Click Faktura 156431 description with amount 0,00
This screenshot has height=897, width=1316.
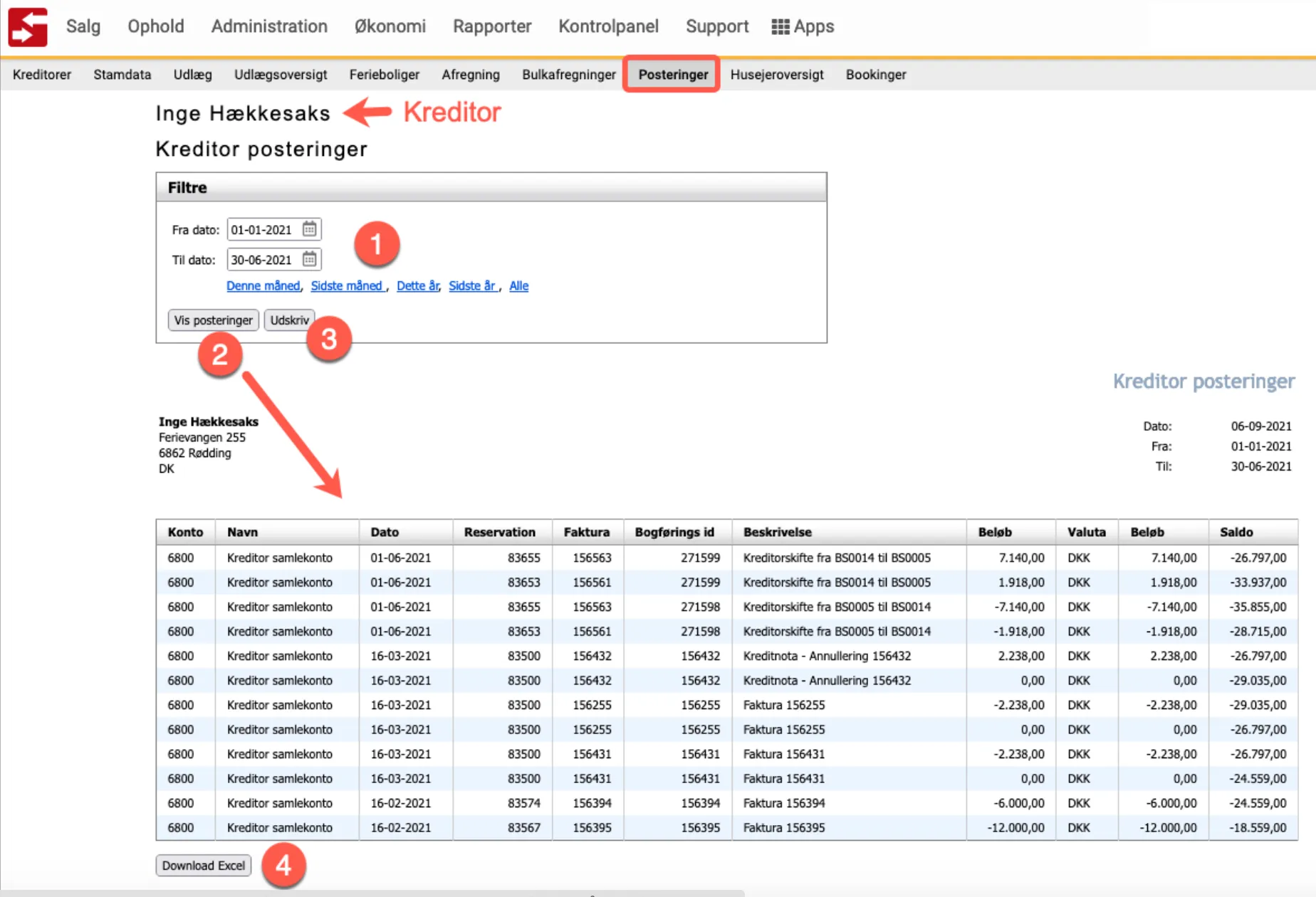pos(784,779)
